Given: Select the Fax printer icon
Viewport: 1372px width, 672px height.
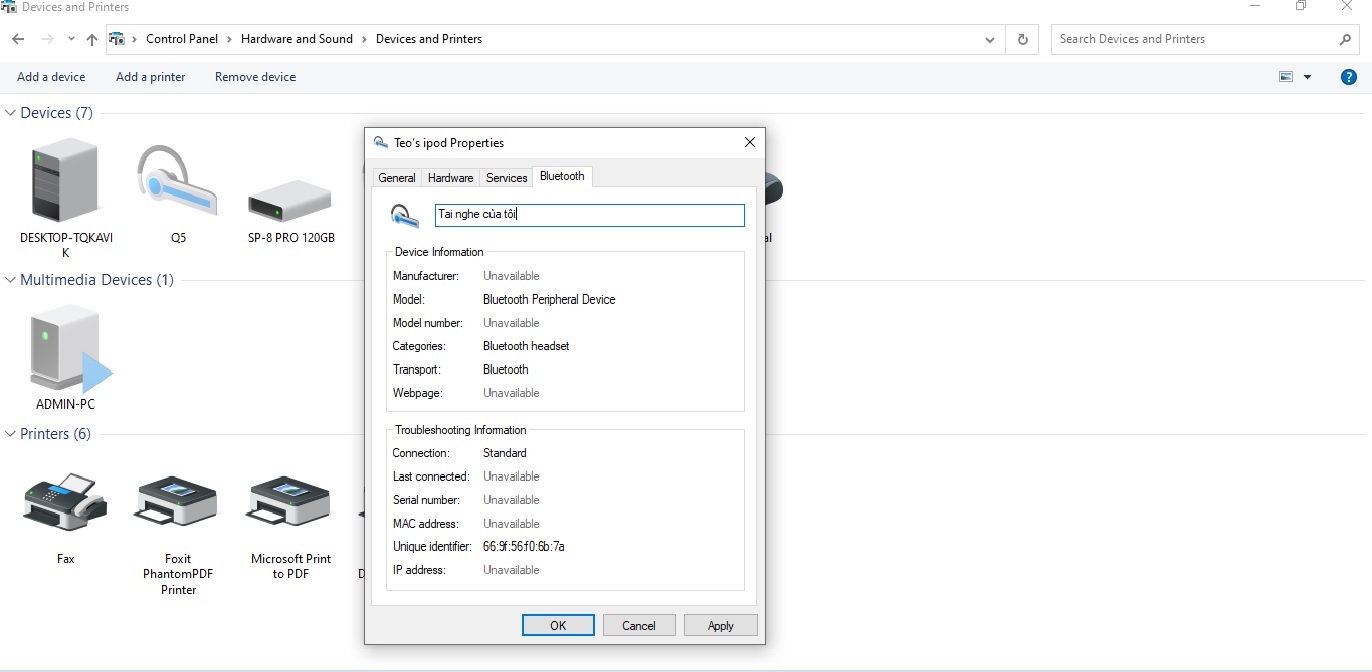Looking at the screenshot, I should point(66,503).
